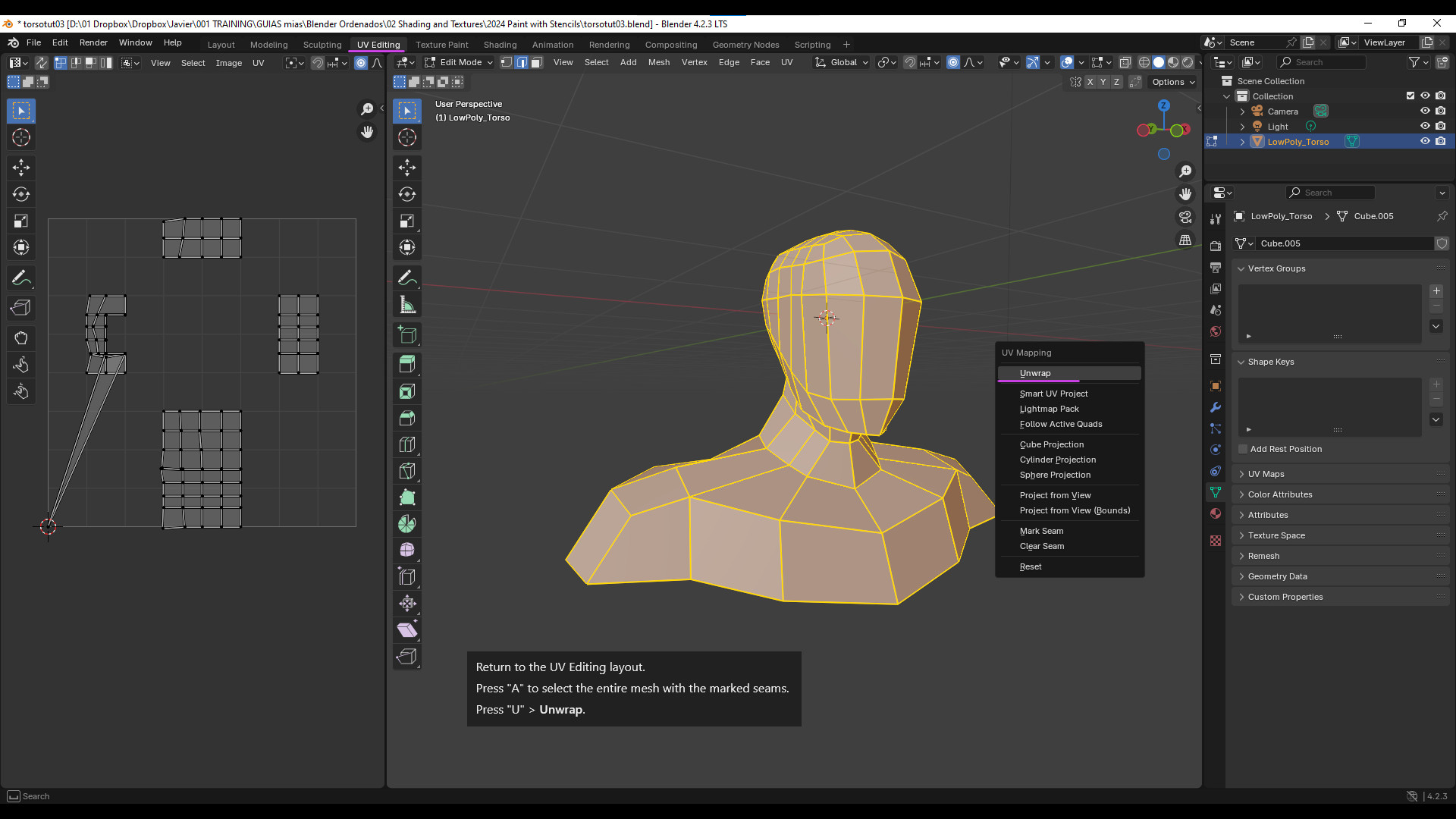This screenshot has height=819, width=1456.
Task: Collapse the Shape Keys panel
Action: coord(1341,362)
